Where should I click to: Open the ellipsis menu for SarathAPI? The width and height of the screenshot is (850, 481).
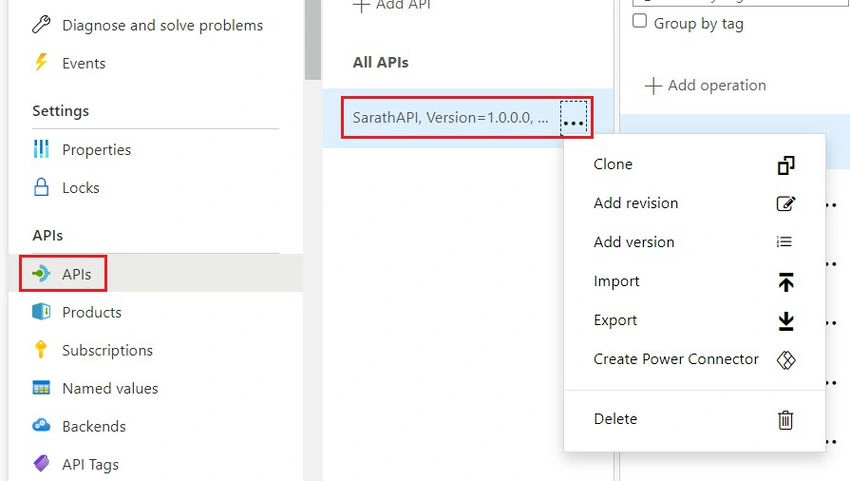(x=573, y=117)
